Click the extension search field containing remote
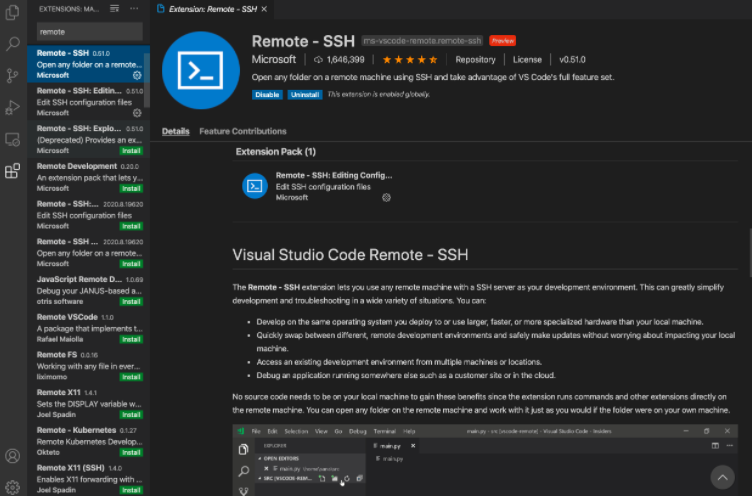The width and height of the screenshot is (752, 496). point(90,32)
